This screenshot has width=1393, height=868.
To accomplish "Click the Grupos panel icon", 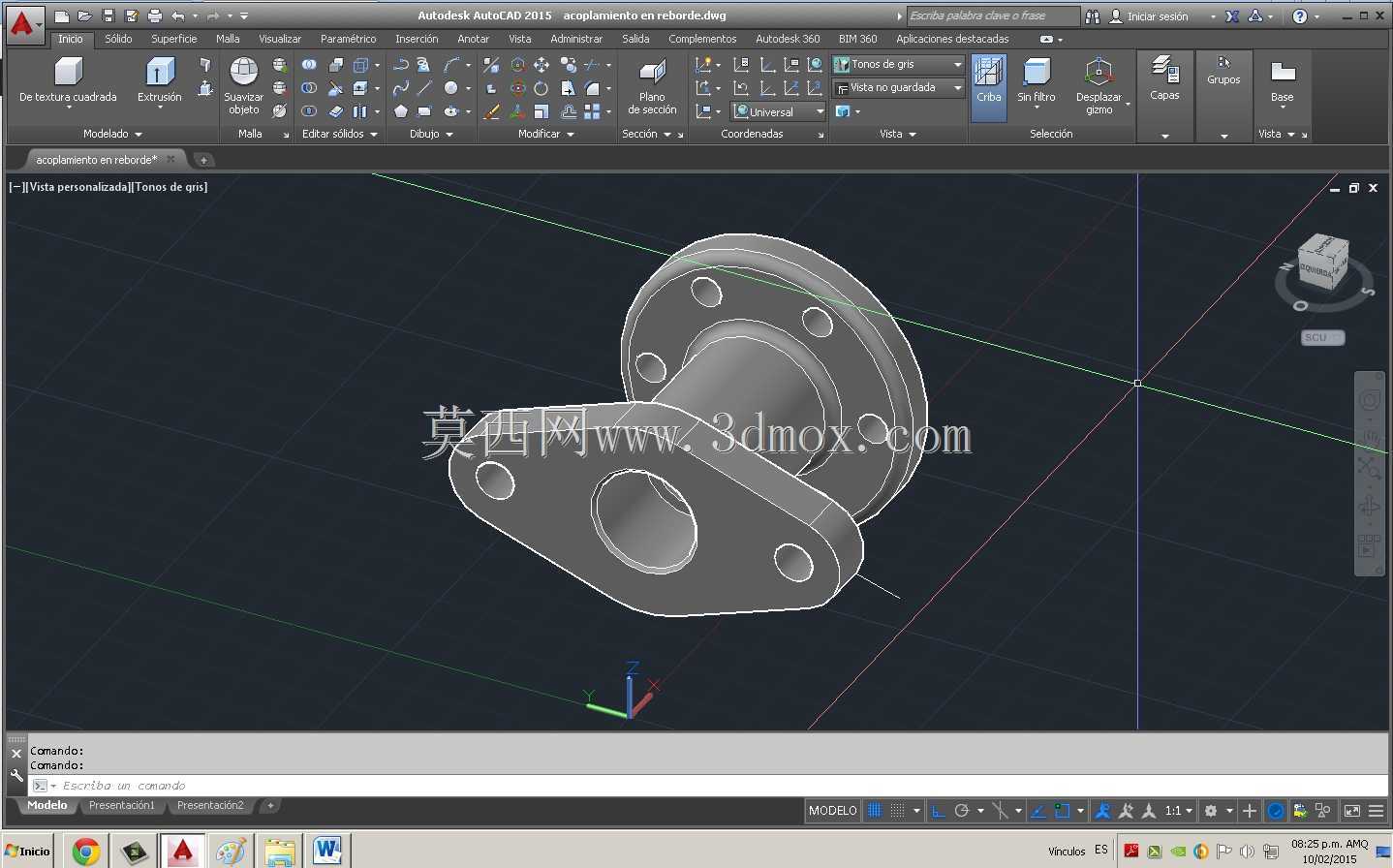I will 1223,63.
